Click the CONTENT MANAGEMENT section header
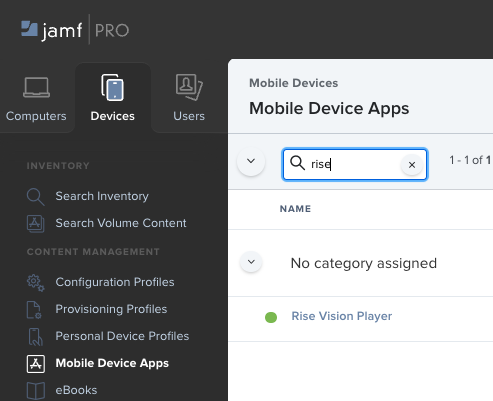Screen dimensions: 493x401 click(93, 252)
